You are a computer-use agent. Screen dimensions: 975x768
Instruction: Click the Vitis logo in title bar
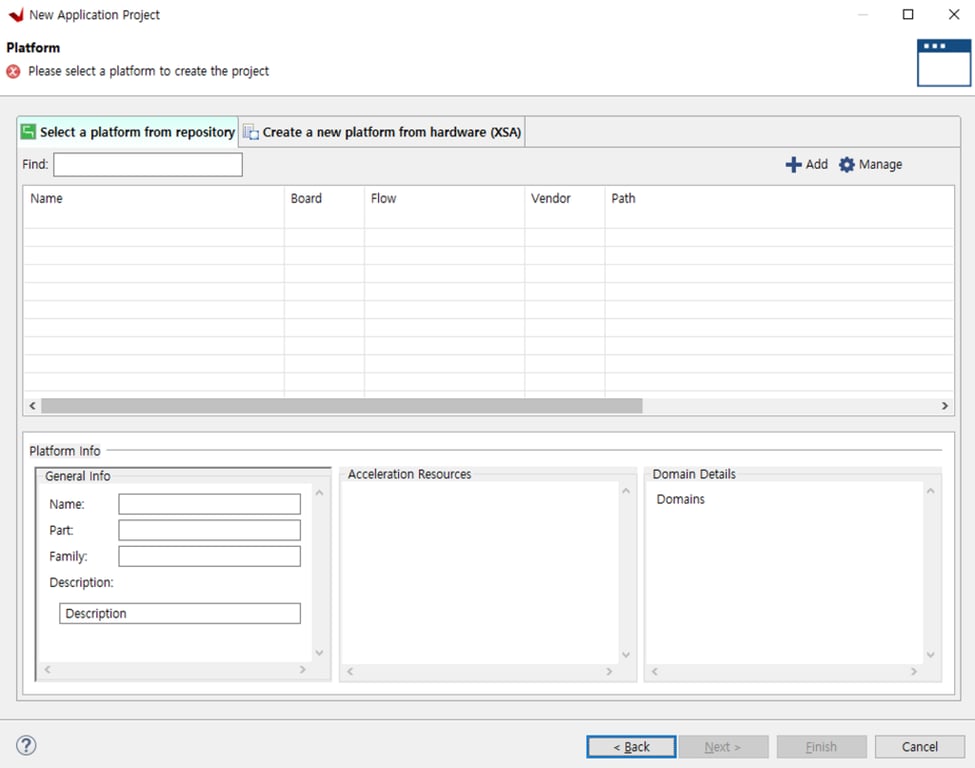16,14
